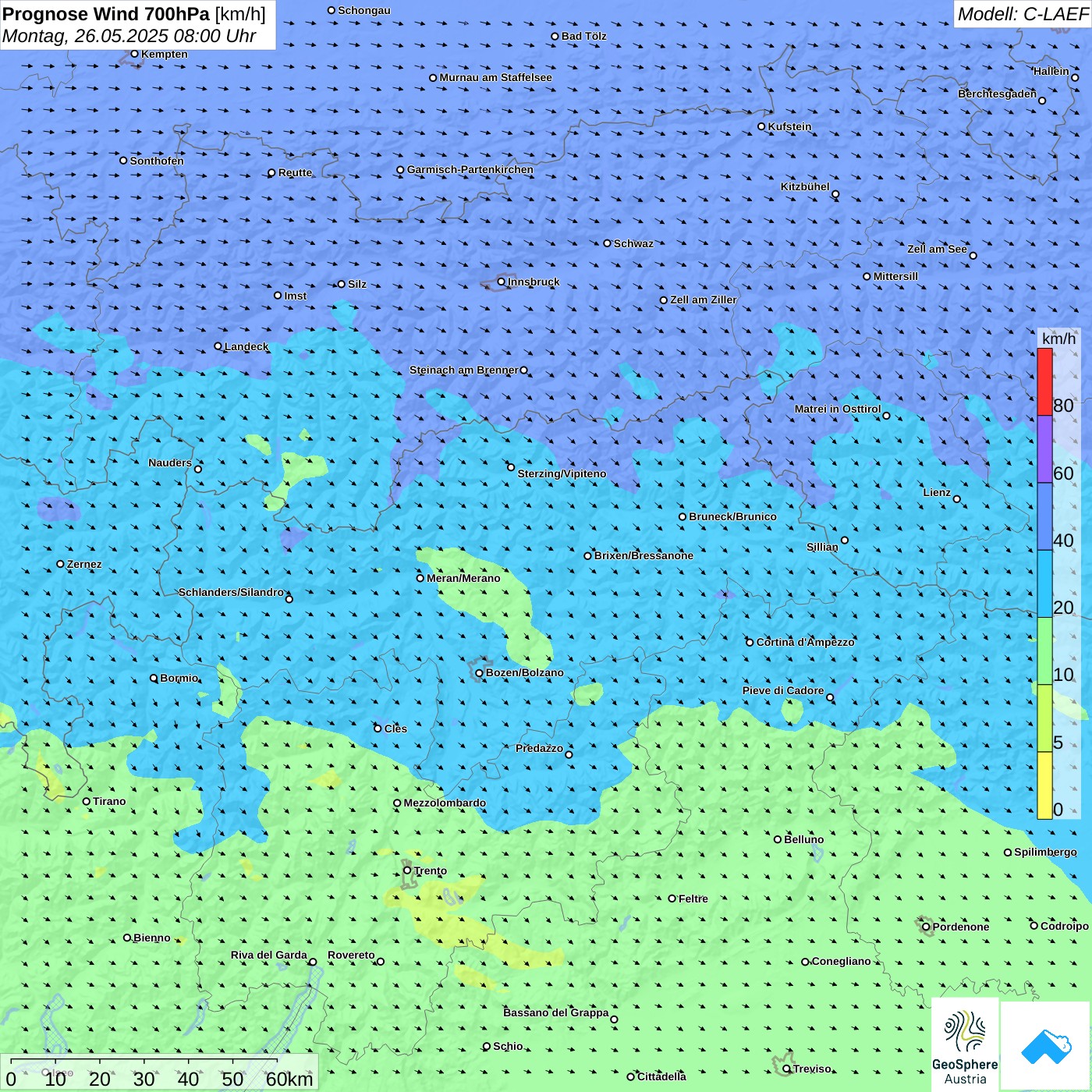Click the 'Zell am Ziller' label
This screenshot has width=1092, height=1092.
(x=703, y=300)
